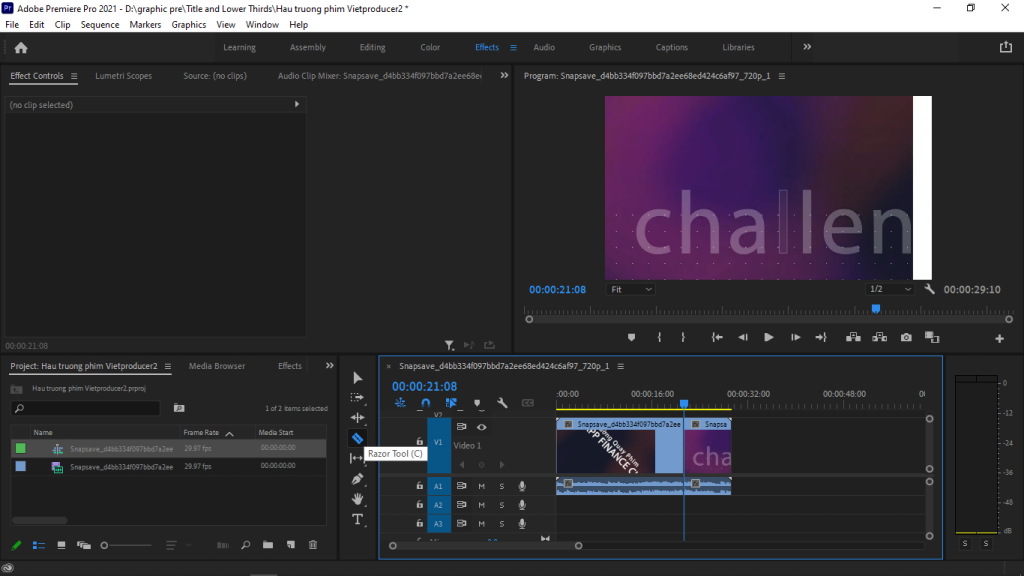
Task: Click the Export Frame camera icon
Action: (x=906, y=338)
